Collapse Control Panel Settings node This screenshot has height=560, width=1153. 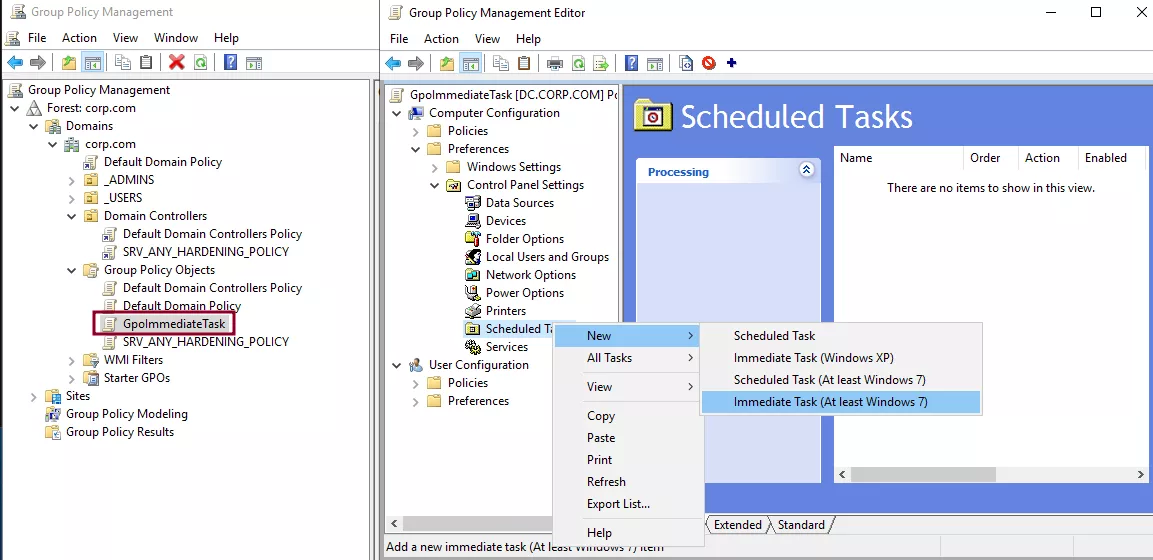pyautogui.click(x=435, y=185)
